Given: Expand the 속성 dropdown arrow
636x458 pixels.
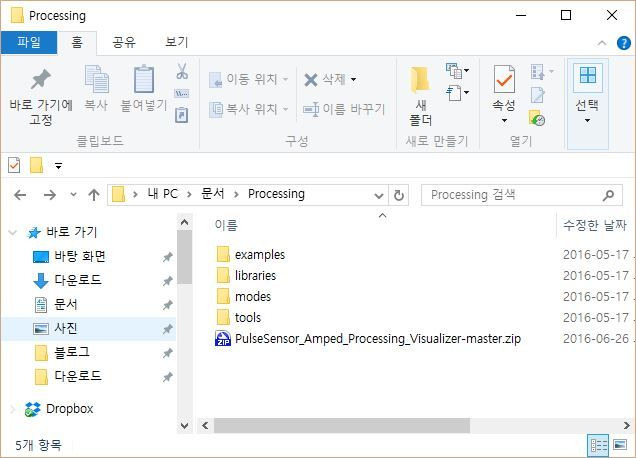Looking at the screenshot, I should pyautogui.click(x=504, y=120).
